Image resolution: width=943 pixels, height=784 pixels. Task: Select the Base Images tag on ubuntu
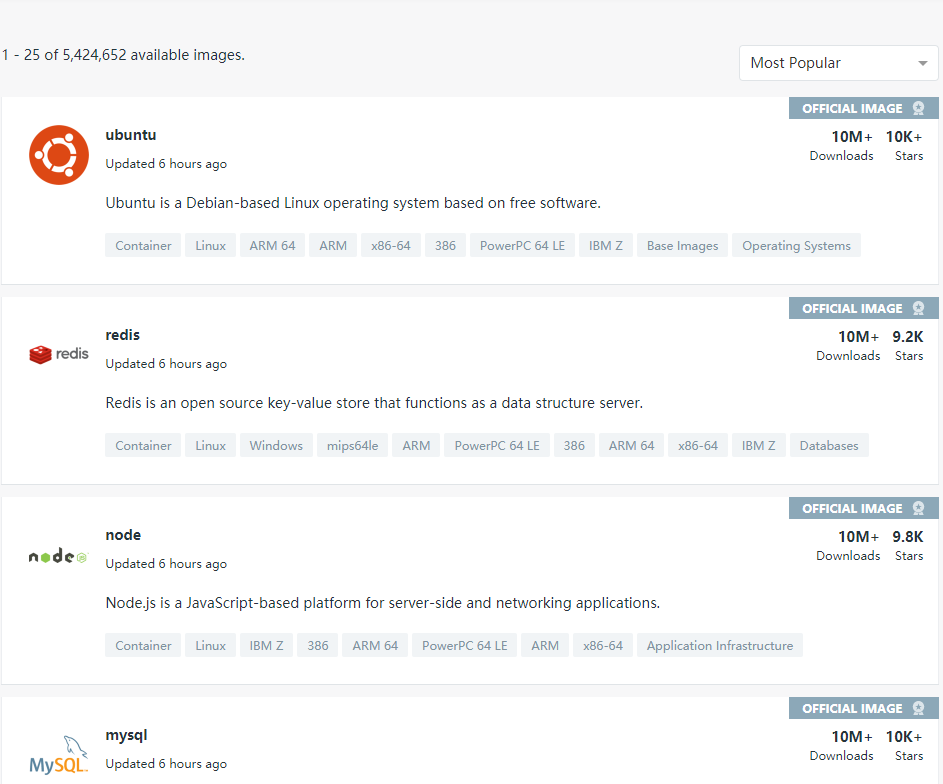click(682, 246)
